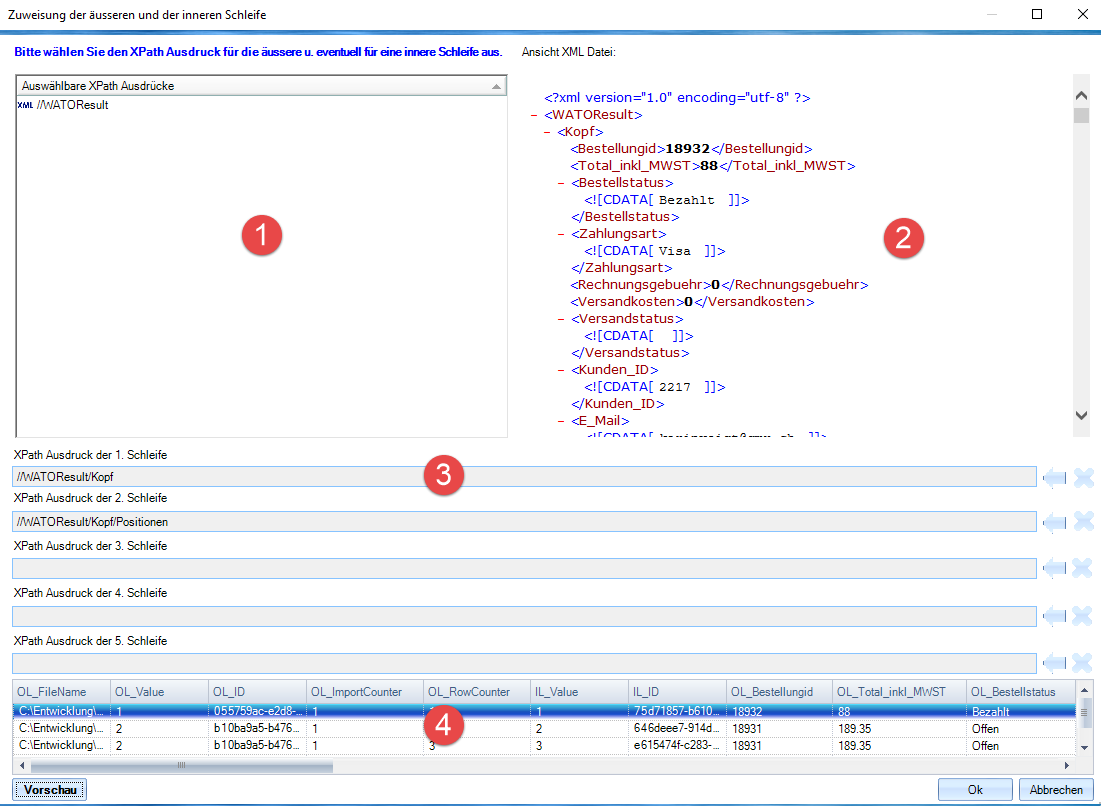1101x806 pixels.
Task: Click the assign arrow for 1. Schleife
Action: click(x=1054, y=477)
